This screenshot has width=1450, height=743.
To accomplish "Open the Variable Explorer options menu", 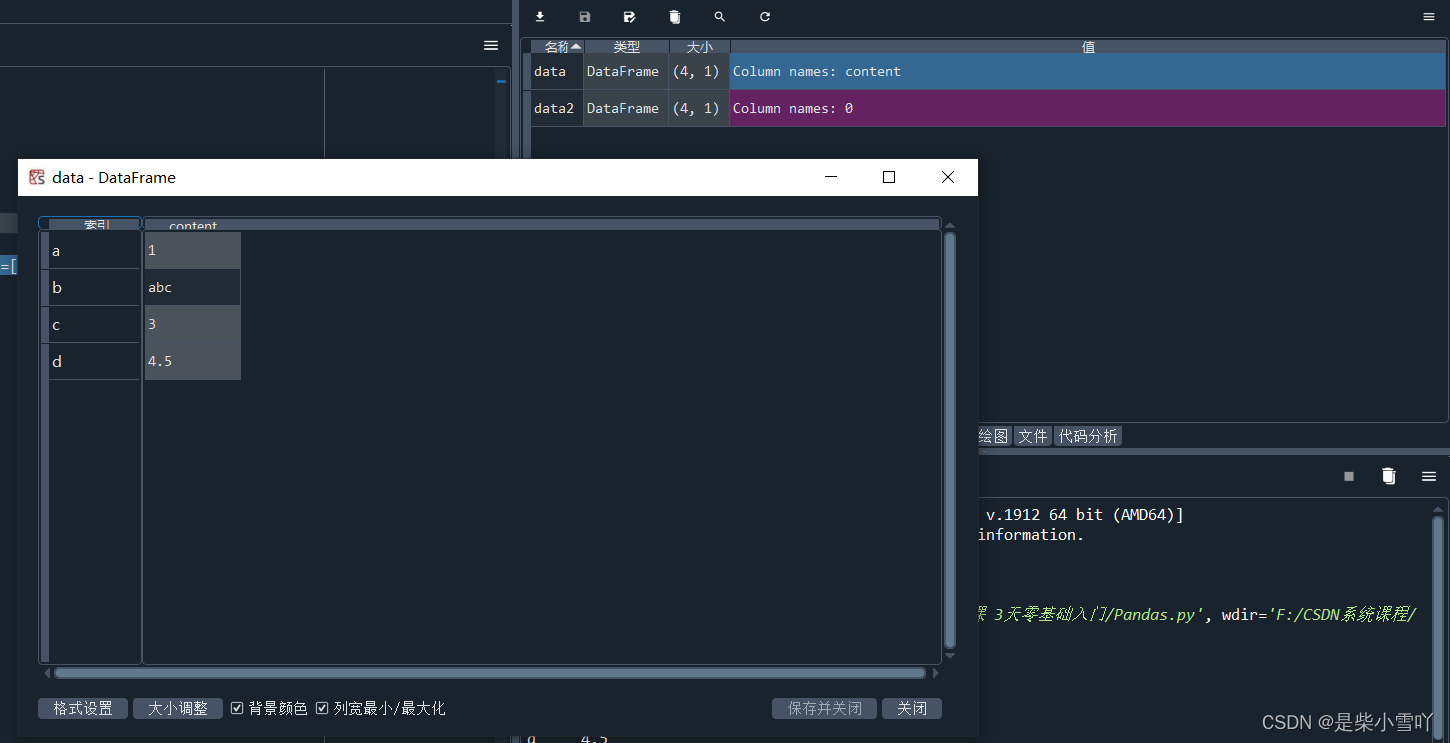I will (x=1427, y=16).
